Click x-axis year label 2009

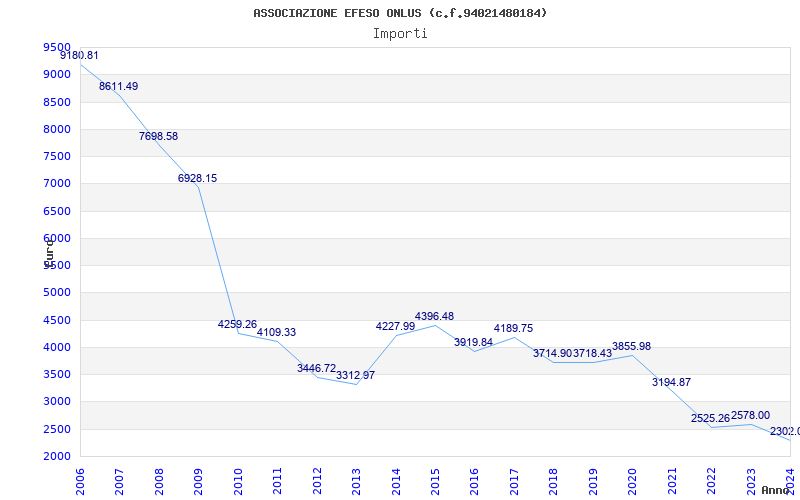(198, 482)
